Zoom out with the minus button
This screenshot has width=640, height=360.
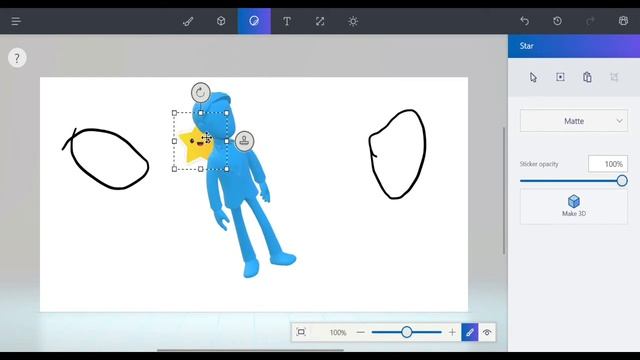[x=360, y=332]
